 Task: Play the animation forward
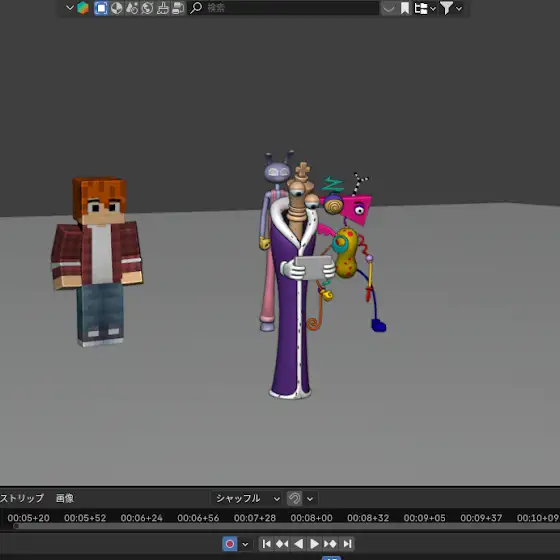pyautogui.click(x=314, y=544)
